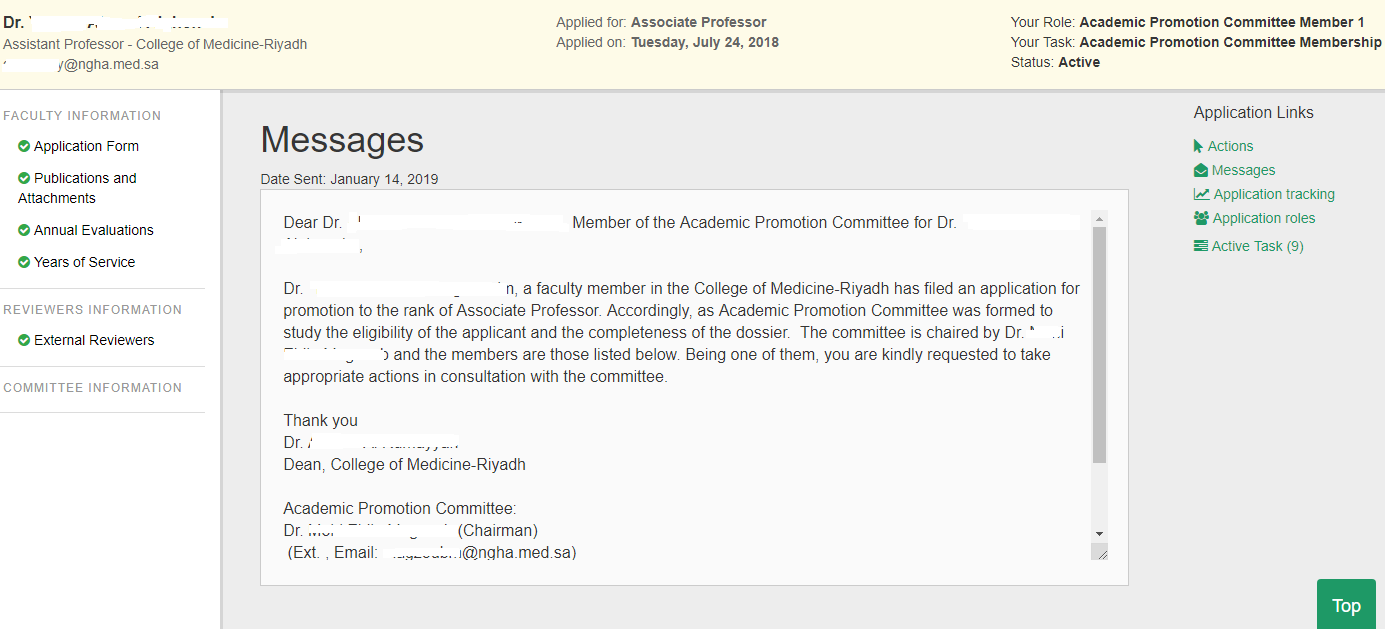Click green check icon beside Application Form
Viewport: 1385px width, 629px height.
24,146
